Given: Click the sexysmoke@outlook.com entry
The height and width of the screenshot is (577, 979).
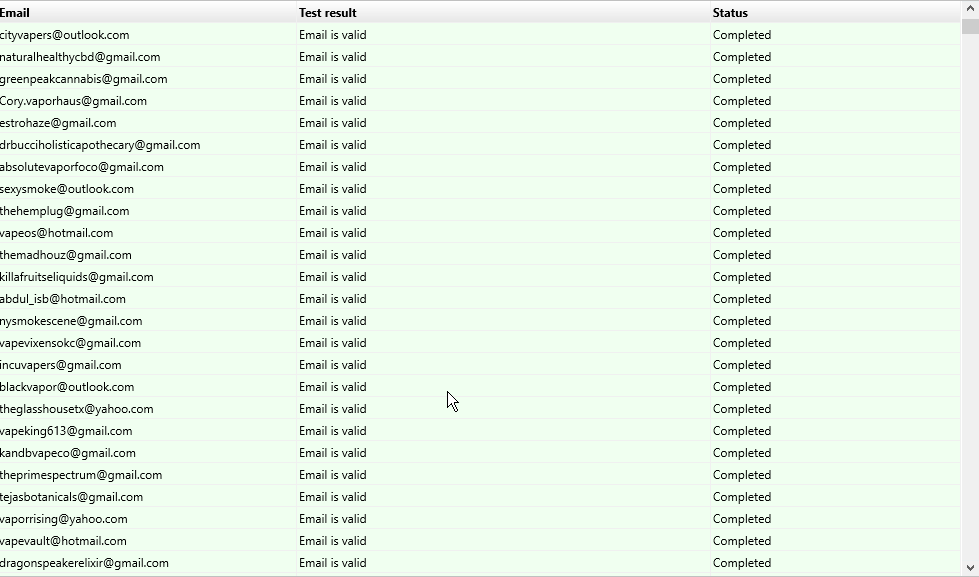Looking at the screenshot, I should [x=67, y=189].
